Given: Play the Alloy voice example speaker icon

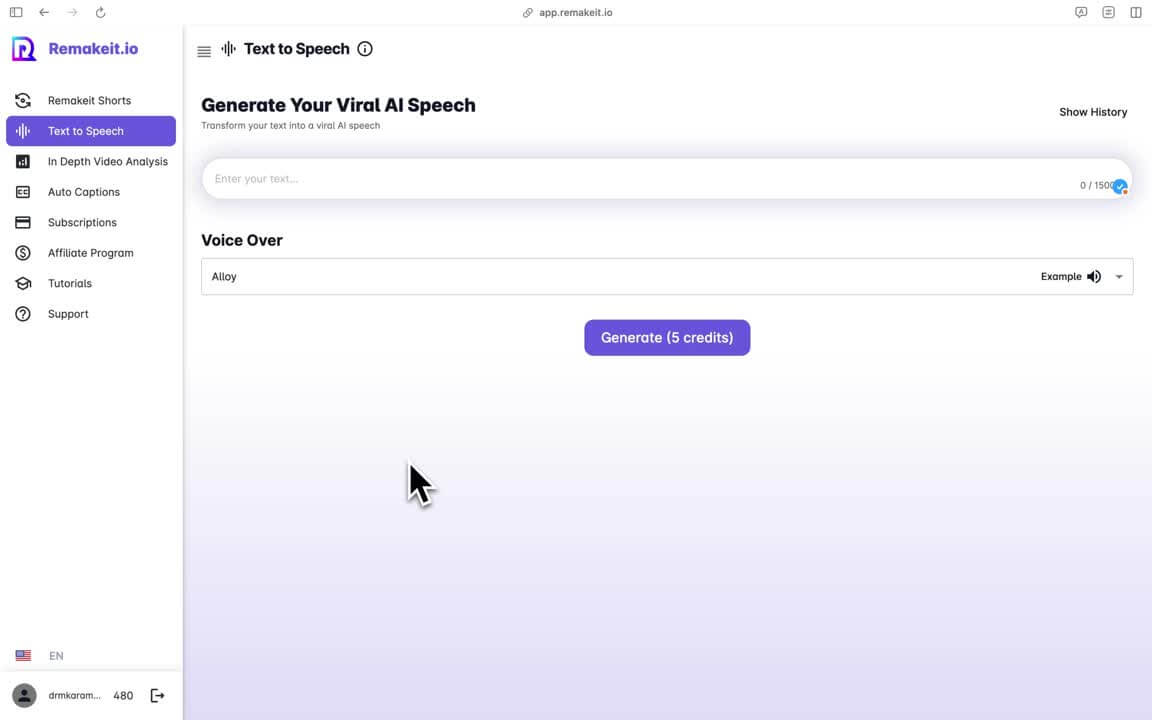Looking at the screenshot, I should (x=1094, y=277).
